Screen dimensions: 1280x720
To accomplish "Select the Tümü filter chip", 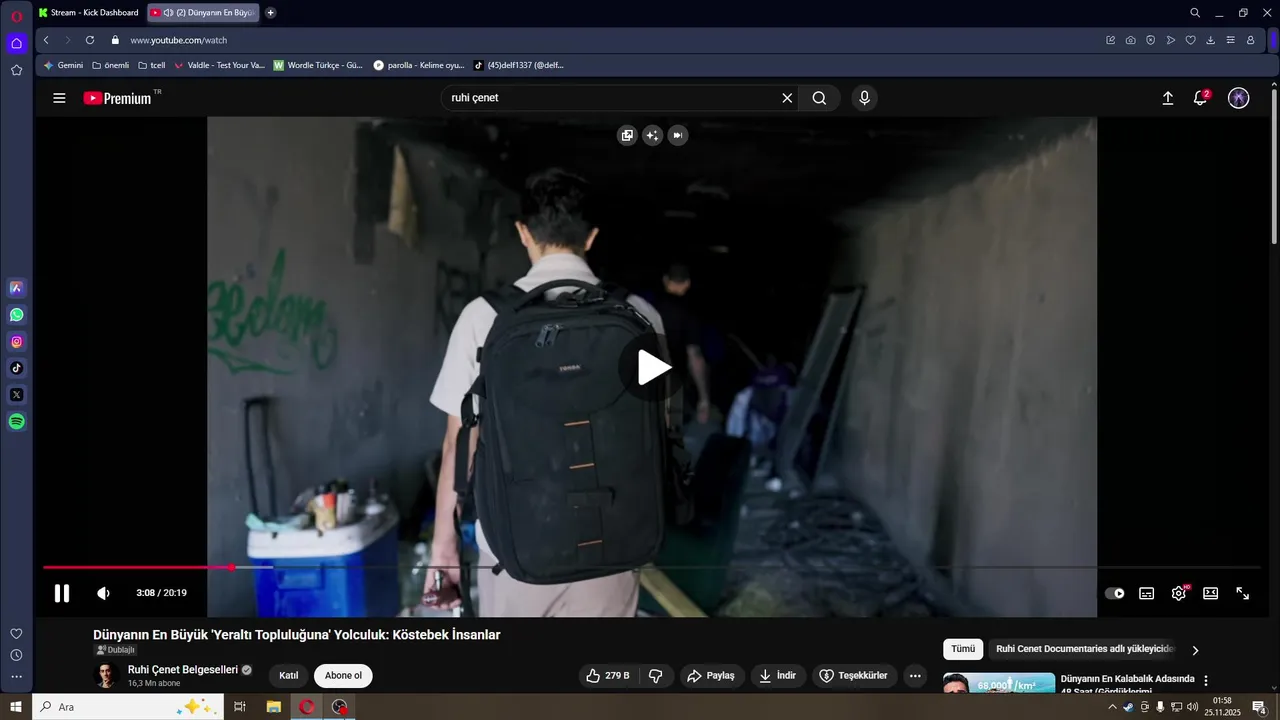I will click(963, 649).
